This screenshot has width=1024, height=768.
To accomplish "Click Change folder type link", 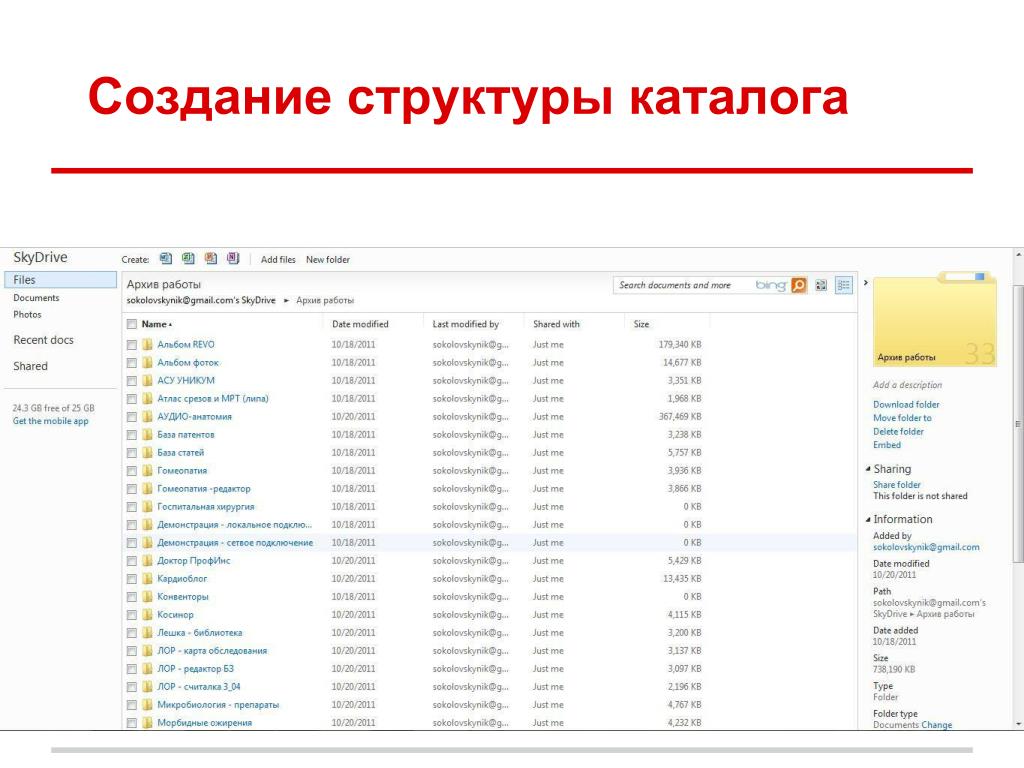I will click(x=936, y=724).
